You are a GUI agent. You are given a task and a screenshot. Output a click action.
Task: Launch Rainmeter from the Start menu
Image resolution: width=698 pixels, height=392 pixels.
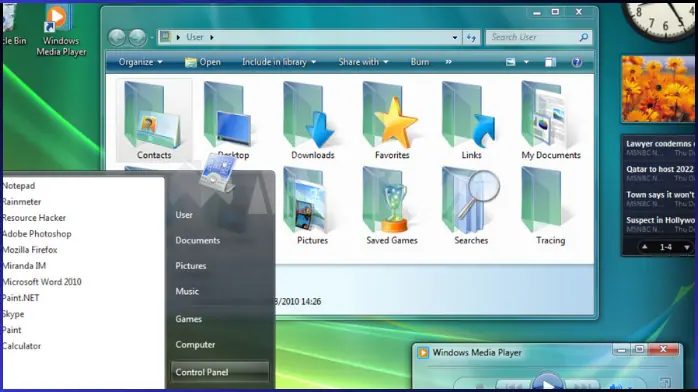[22, 202]
